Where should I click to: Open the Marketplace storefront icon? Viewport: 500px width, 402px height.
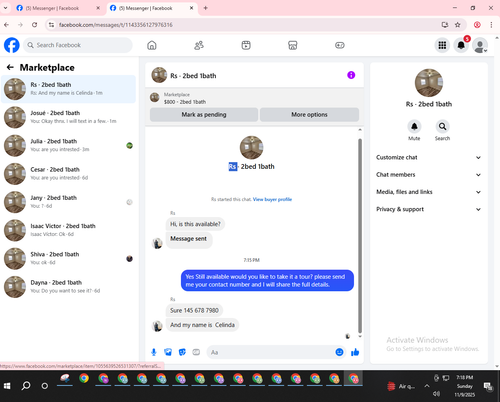[x=293, y=45]
